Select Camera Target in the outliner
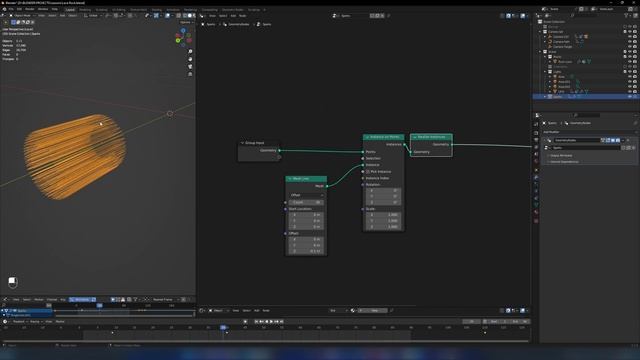 click(562, 47)
